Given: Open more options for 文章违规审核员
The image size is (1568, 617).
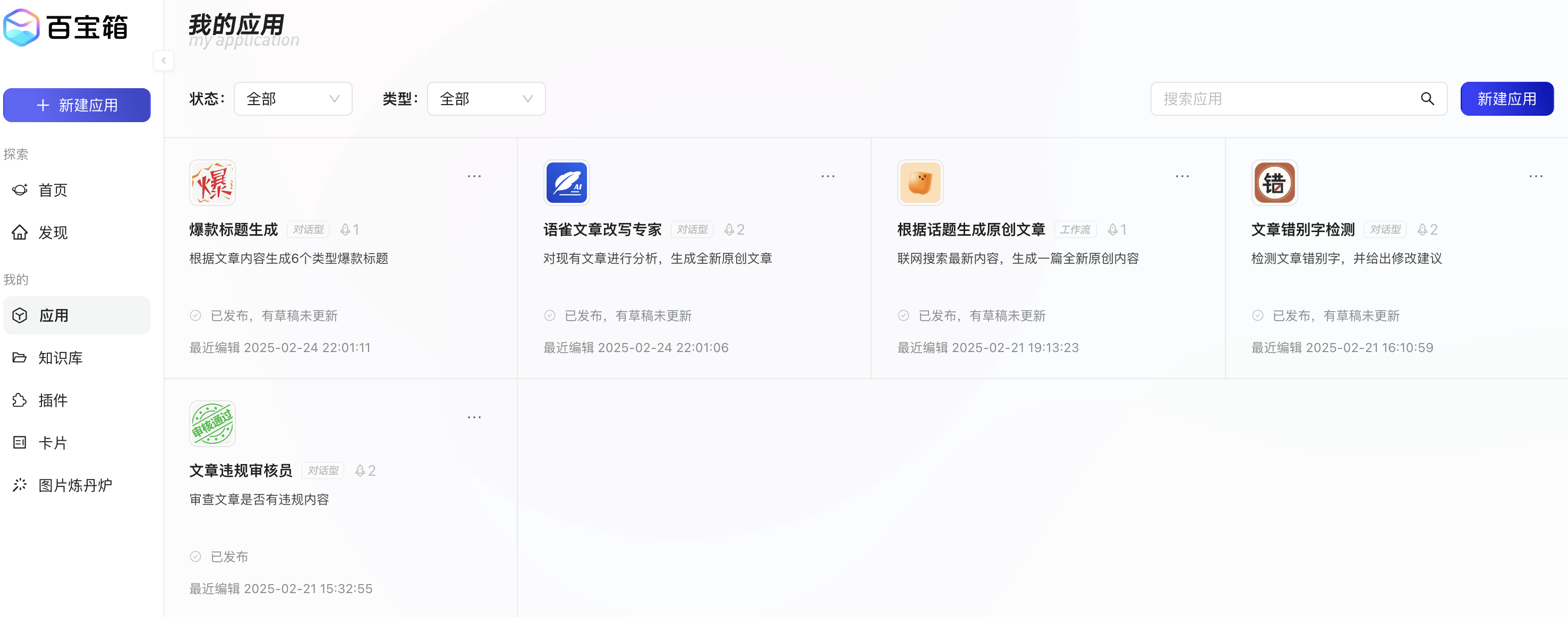Looking at the screenshot, I should click(474, 417).
